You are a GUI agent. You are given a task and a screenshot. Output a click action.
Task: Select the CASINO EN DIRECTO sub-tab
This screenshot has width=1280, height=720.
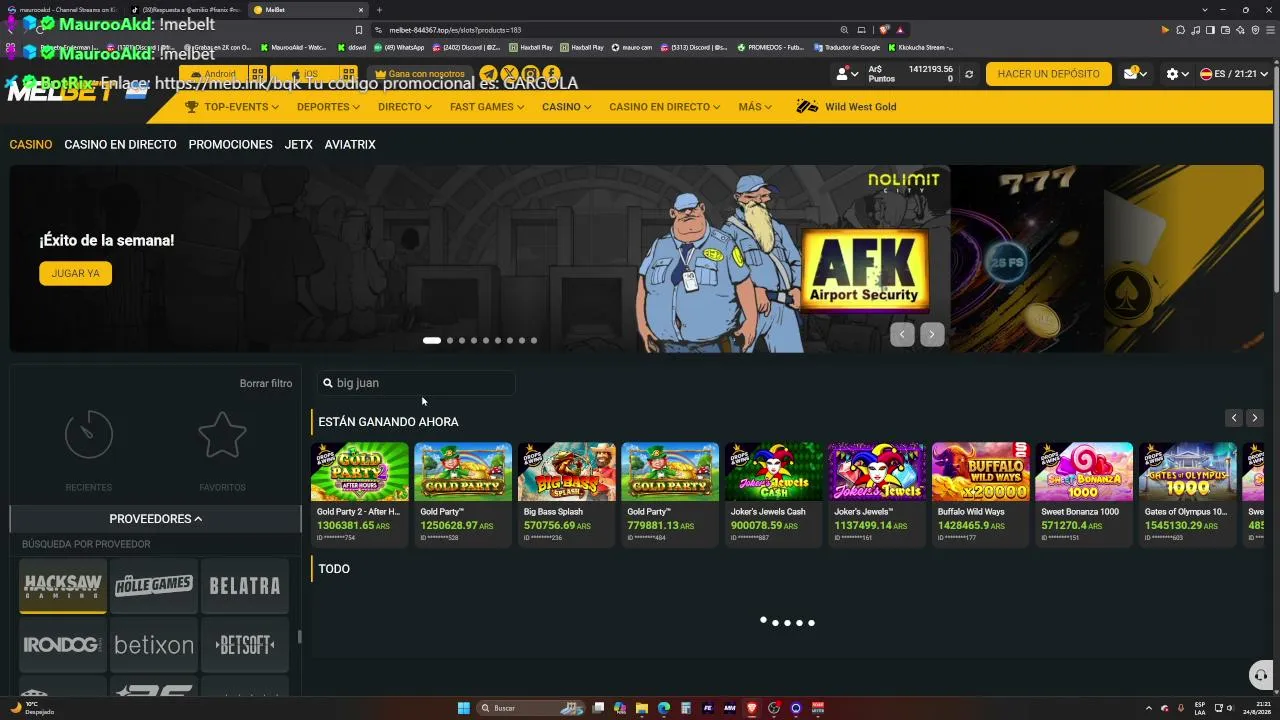tap(120, 145)
